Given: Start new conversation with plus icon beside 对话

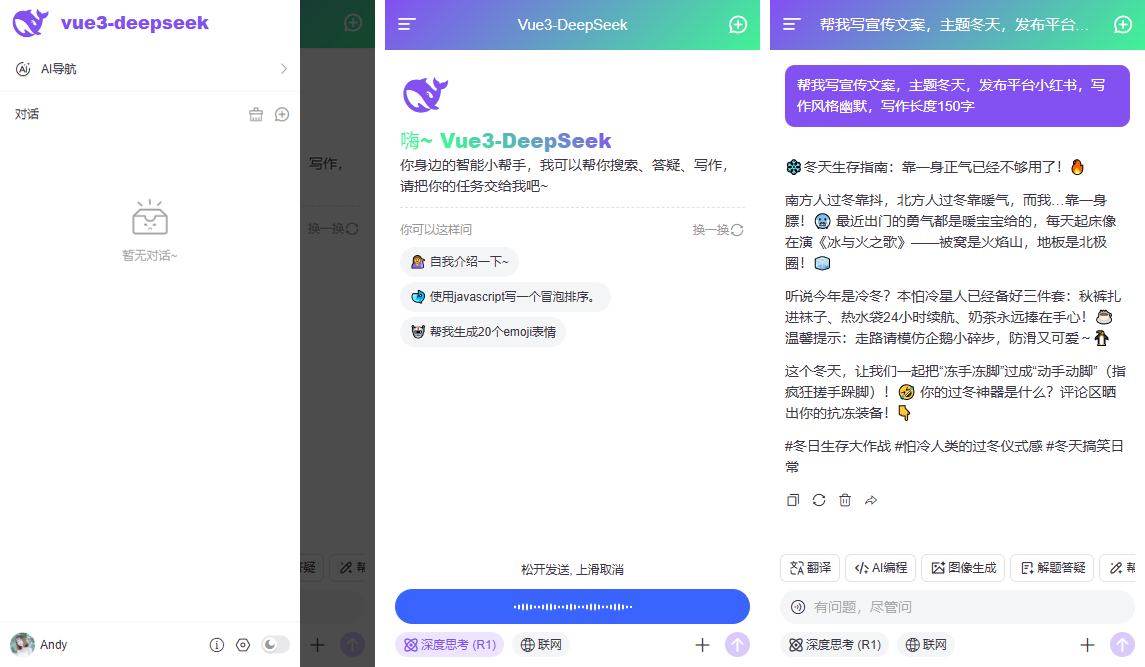Looking at the screenshot, I should [282, 114].
